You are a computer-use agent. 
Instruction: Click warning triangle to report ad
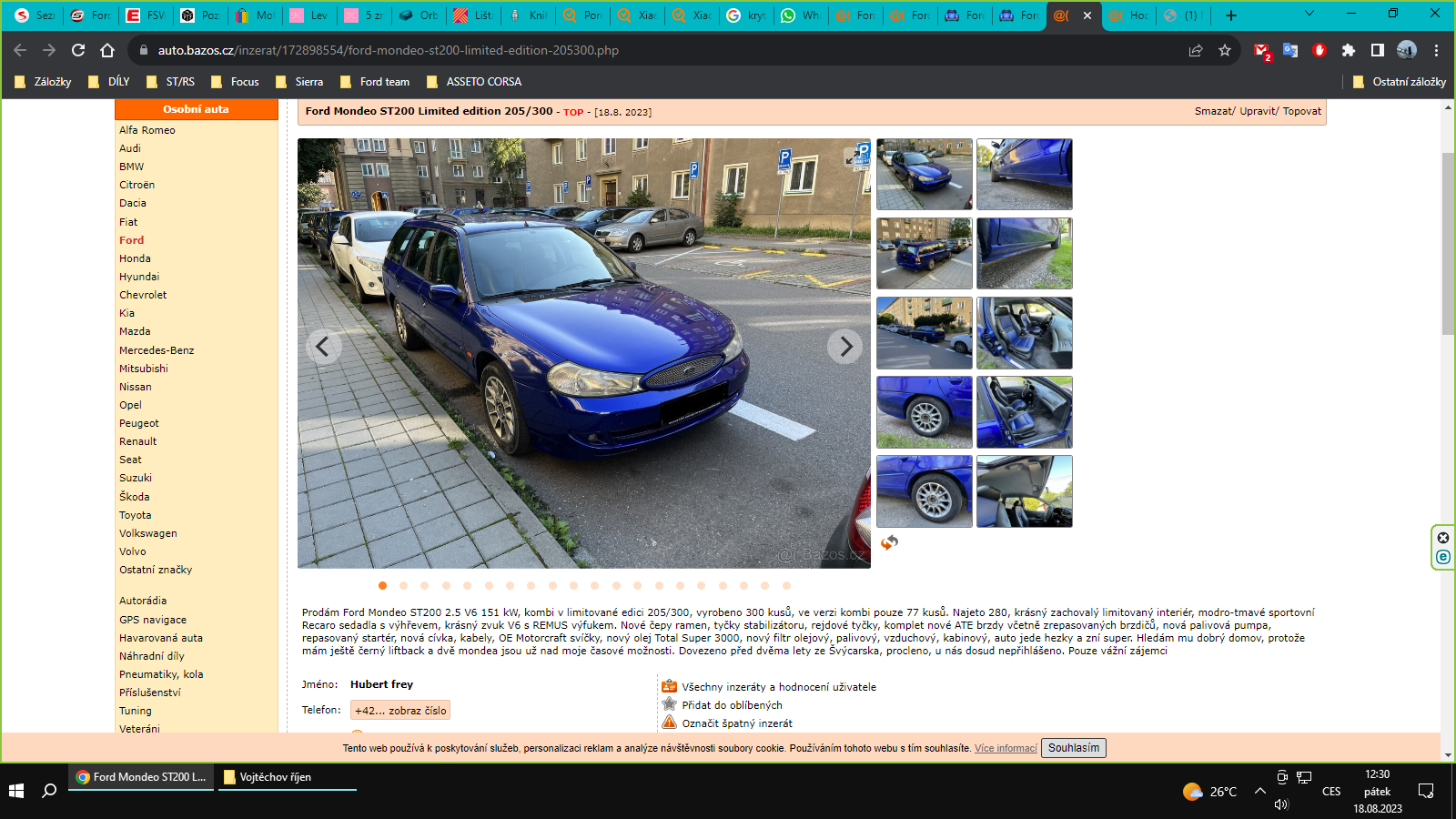(x=669, y=723)
